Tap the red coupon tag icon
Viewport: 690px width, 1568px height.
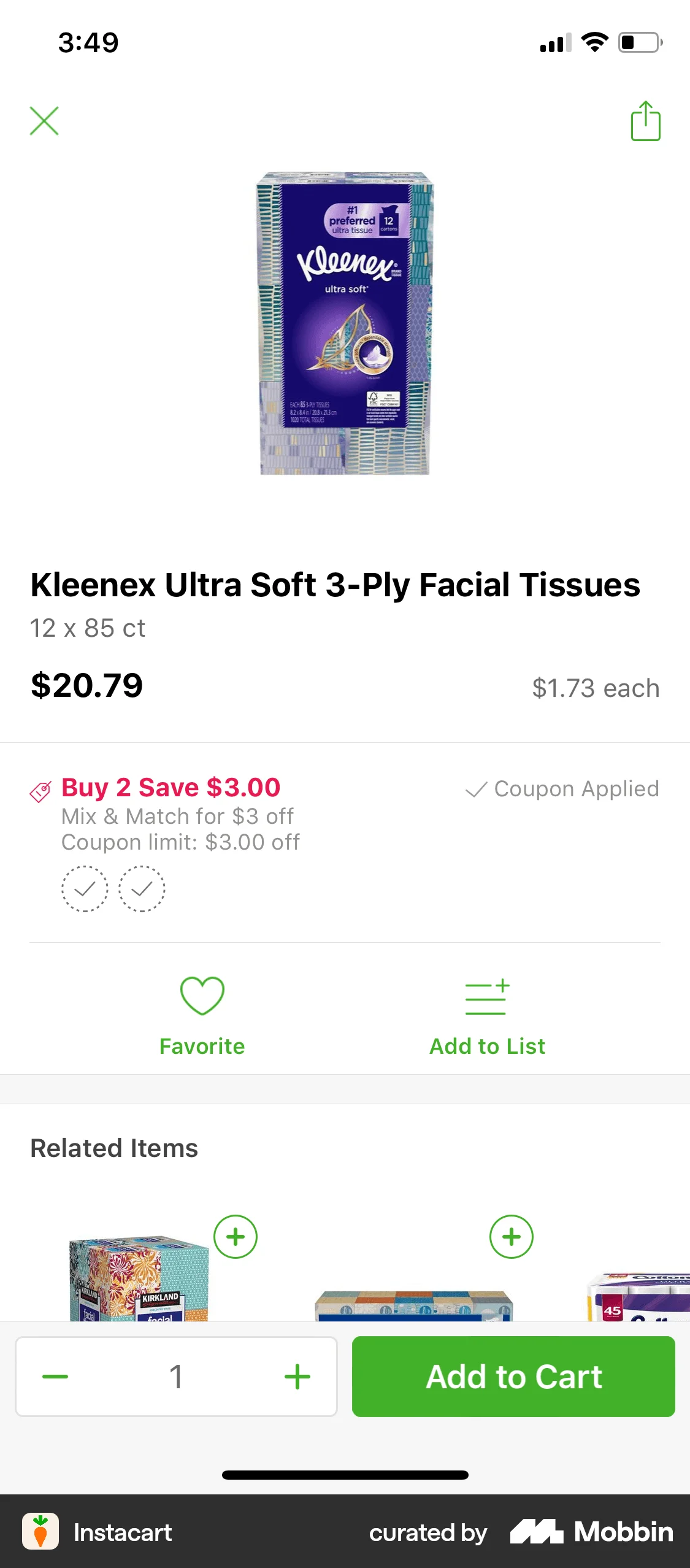click(x=40, y=791)
